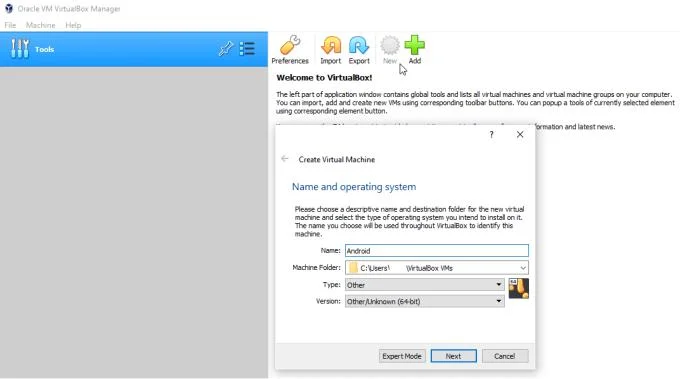The width and height of the screenshot is (680, 379).
Task: Click the Export appliance icon
Action: 359,50
